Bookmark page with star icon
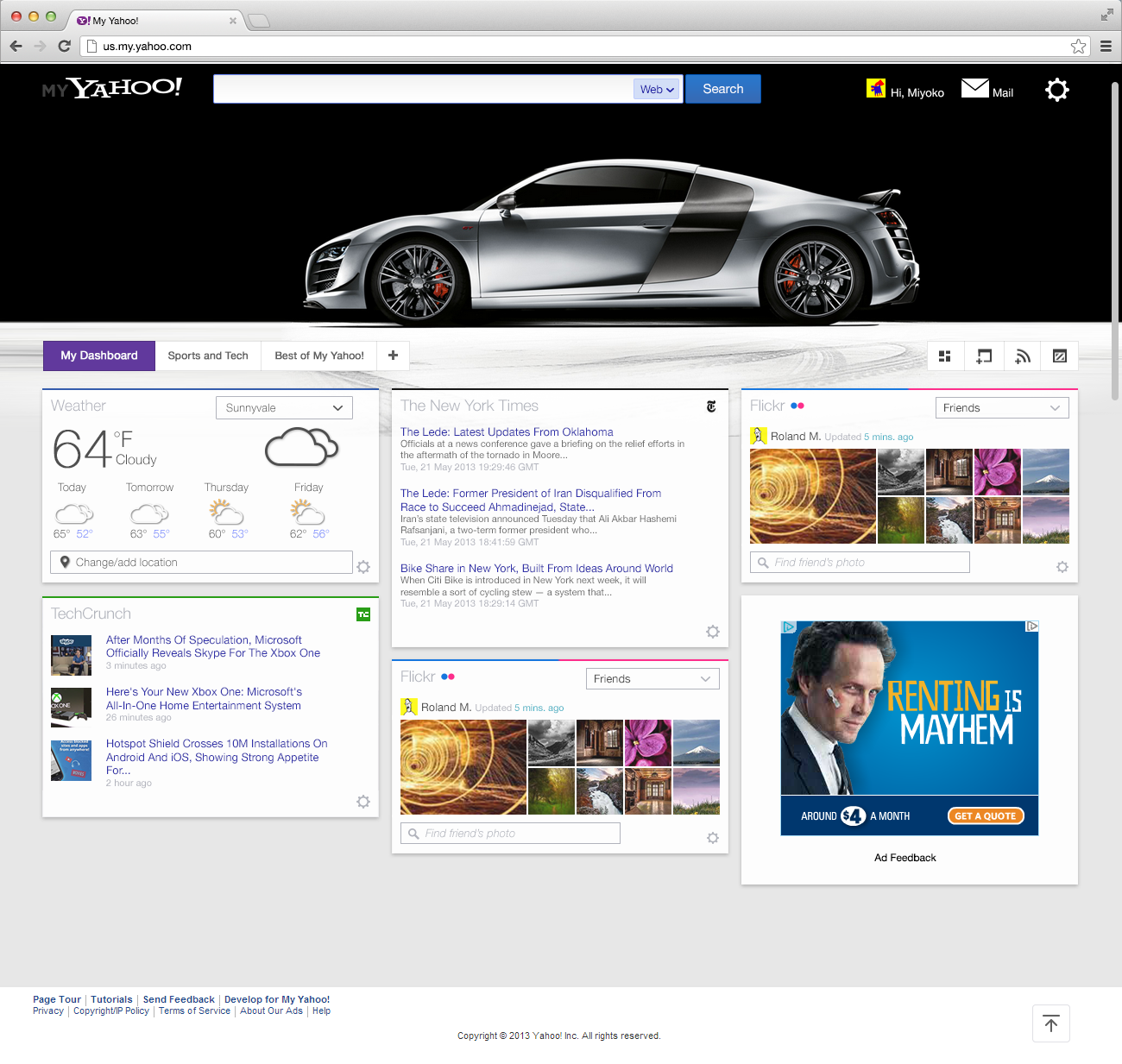The width and height of the screenshot is (1122, 1064). pos(1079,46)
